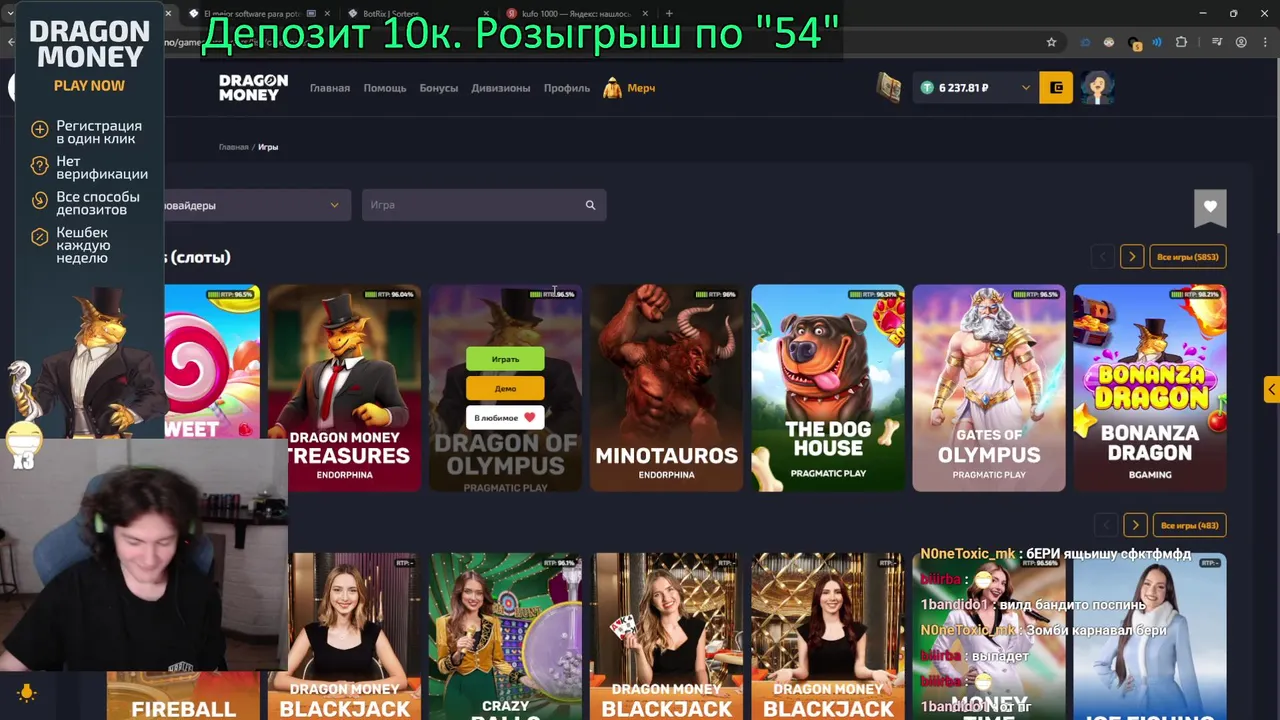Show previous slots with the left arrow
Screen dimensions: 1280x720
pyautogui.click(x=1103, y=257)
